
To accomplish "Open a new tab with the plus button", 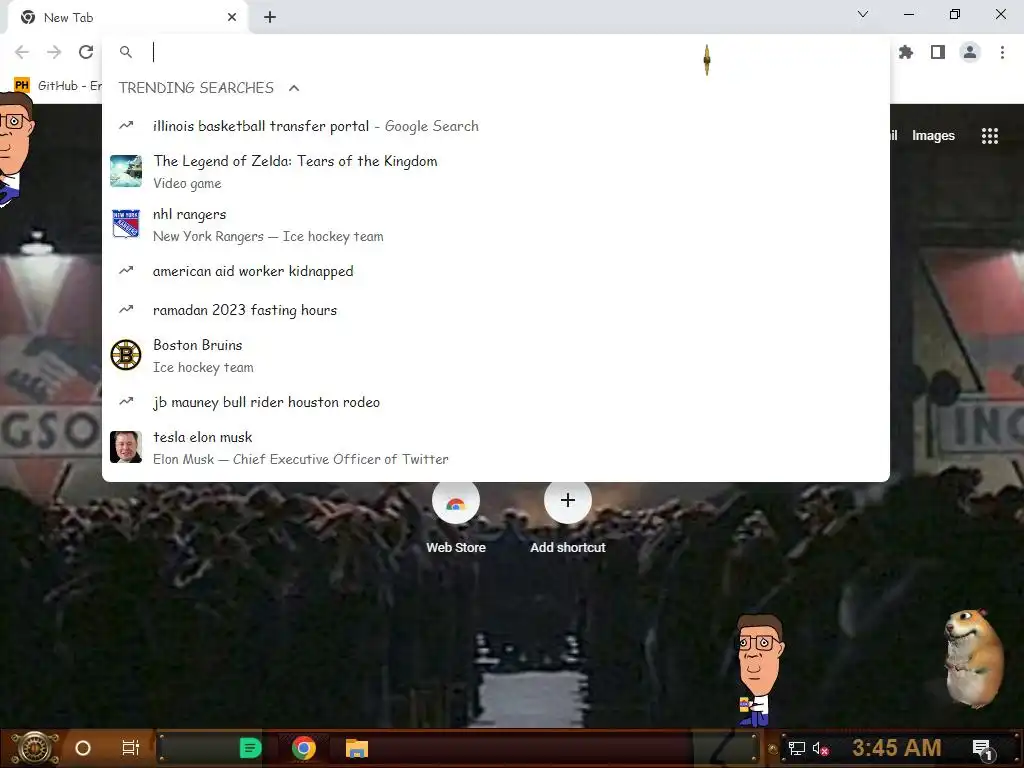I will [x=270, y=18].
